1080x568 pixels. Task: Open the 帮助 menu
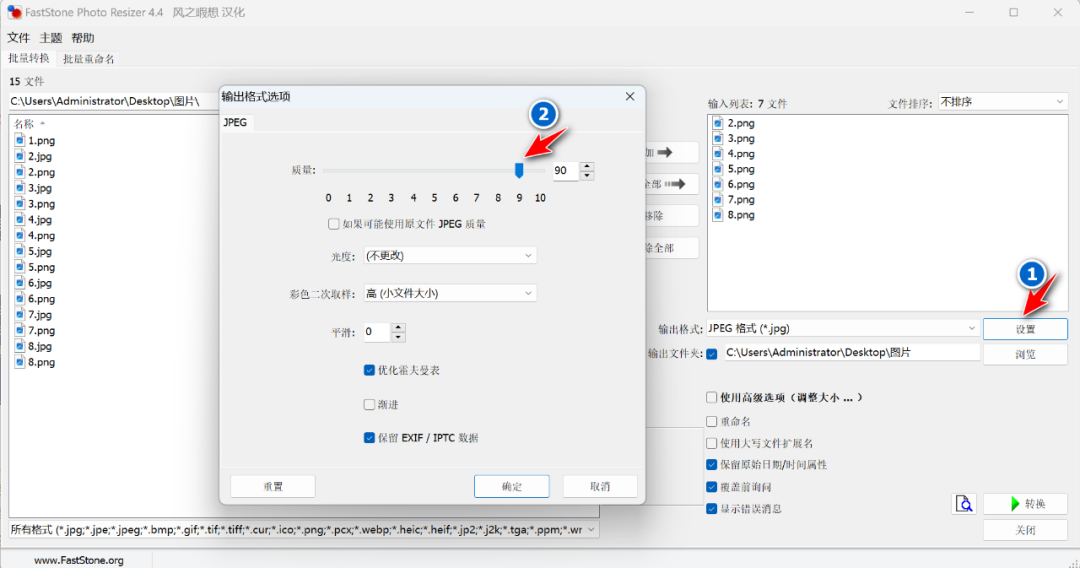pyautogui.click(x=83, y=38)
